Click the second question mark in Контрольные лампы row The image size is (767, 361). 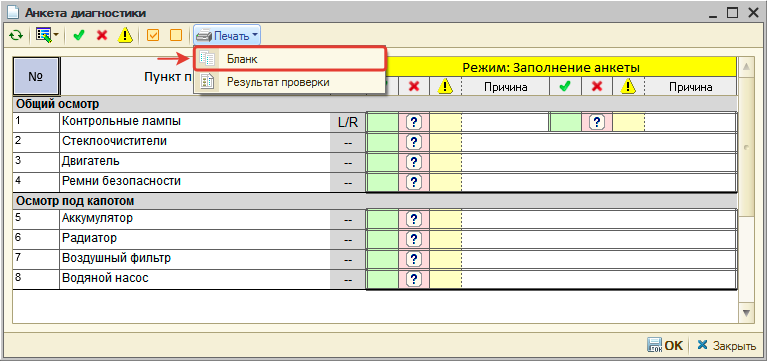[x=597, y=122]
